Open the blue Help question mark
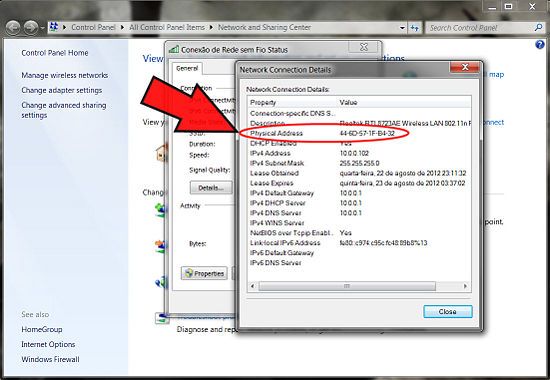550x380 pixels. (x=540, y=45)
